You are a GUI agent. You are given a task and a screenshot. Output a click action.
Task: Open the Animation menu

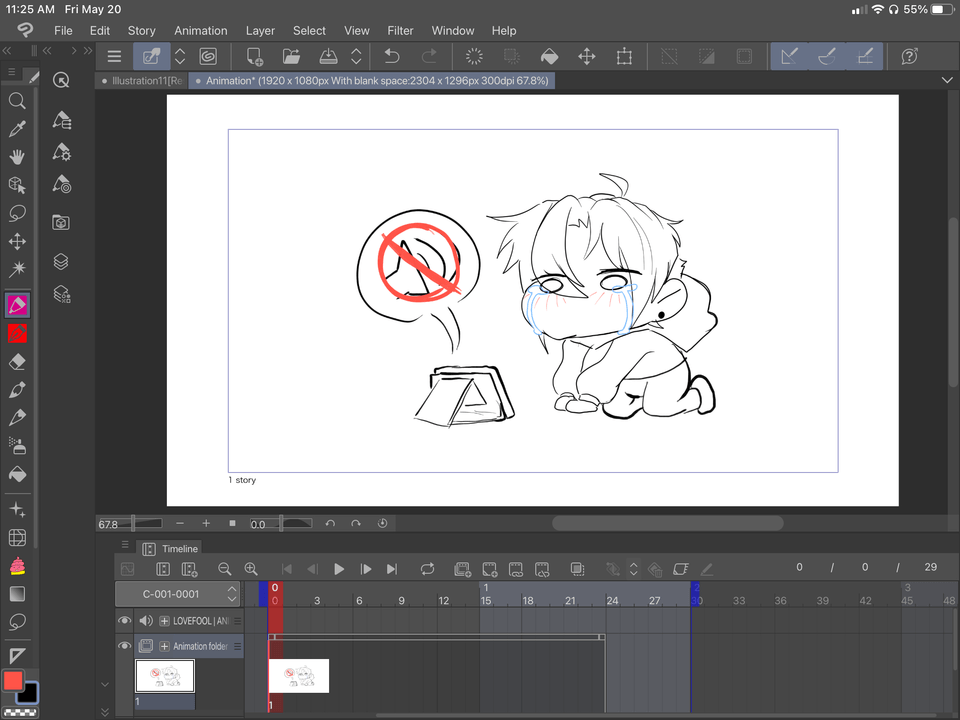tap(201, 31)
